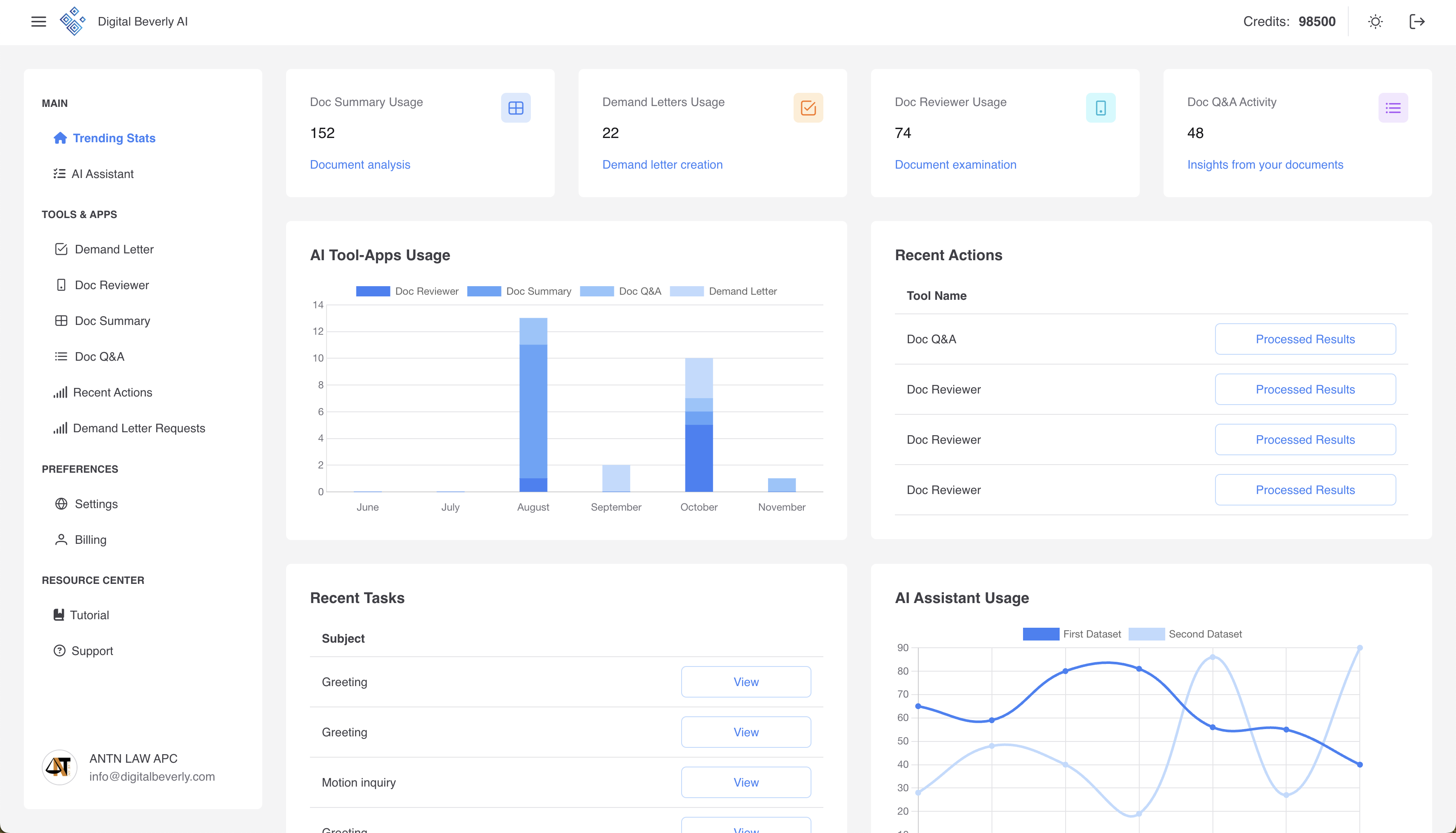
Task: Click the Doc Q&A Activity card icon
Action: pos(1393,108)
